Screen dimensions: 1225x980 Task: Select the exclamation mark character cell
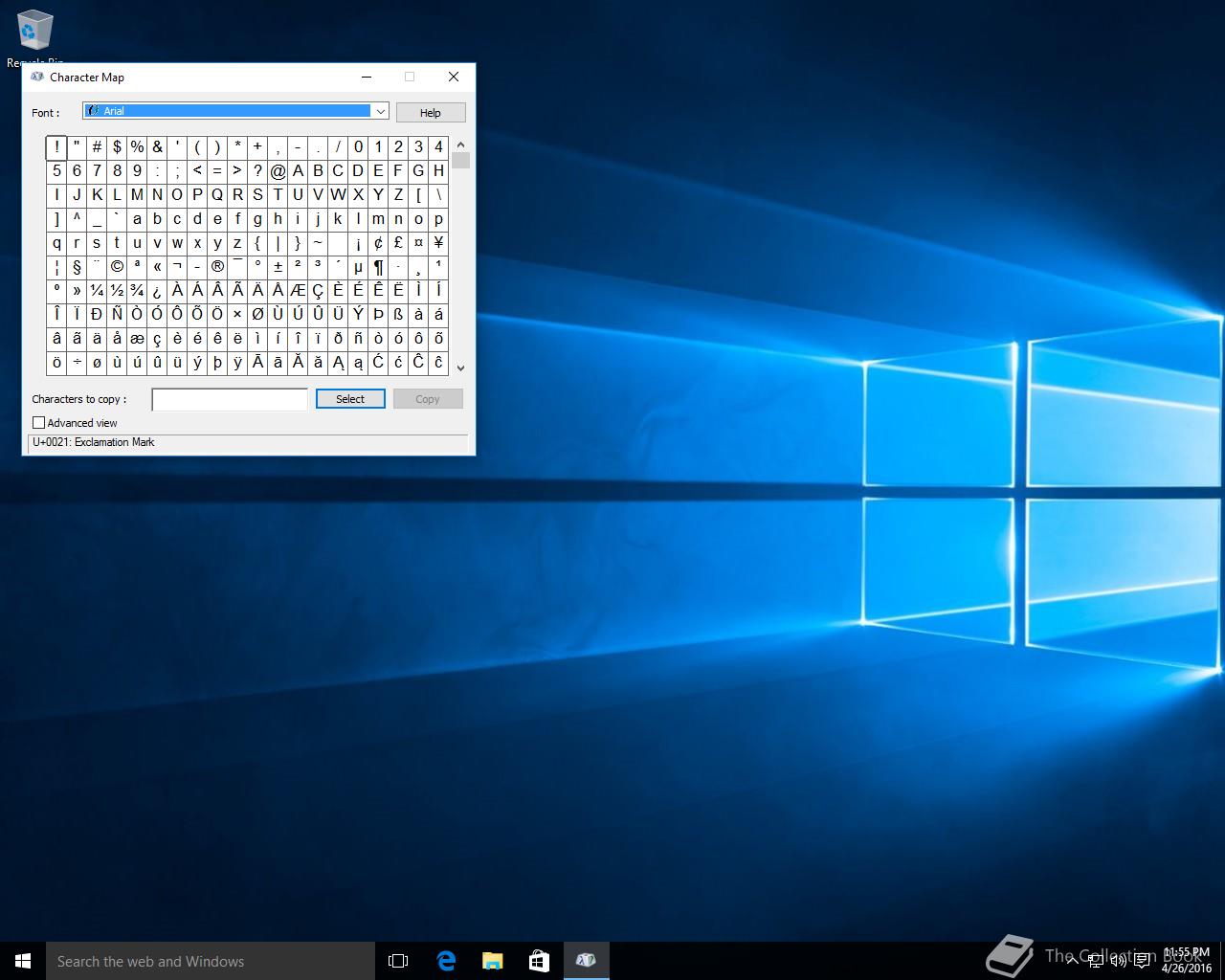coord(56,146)
